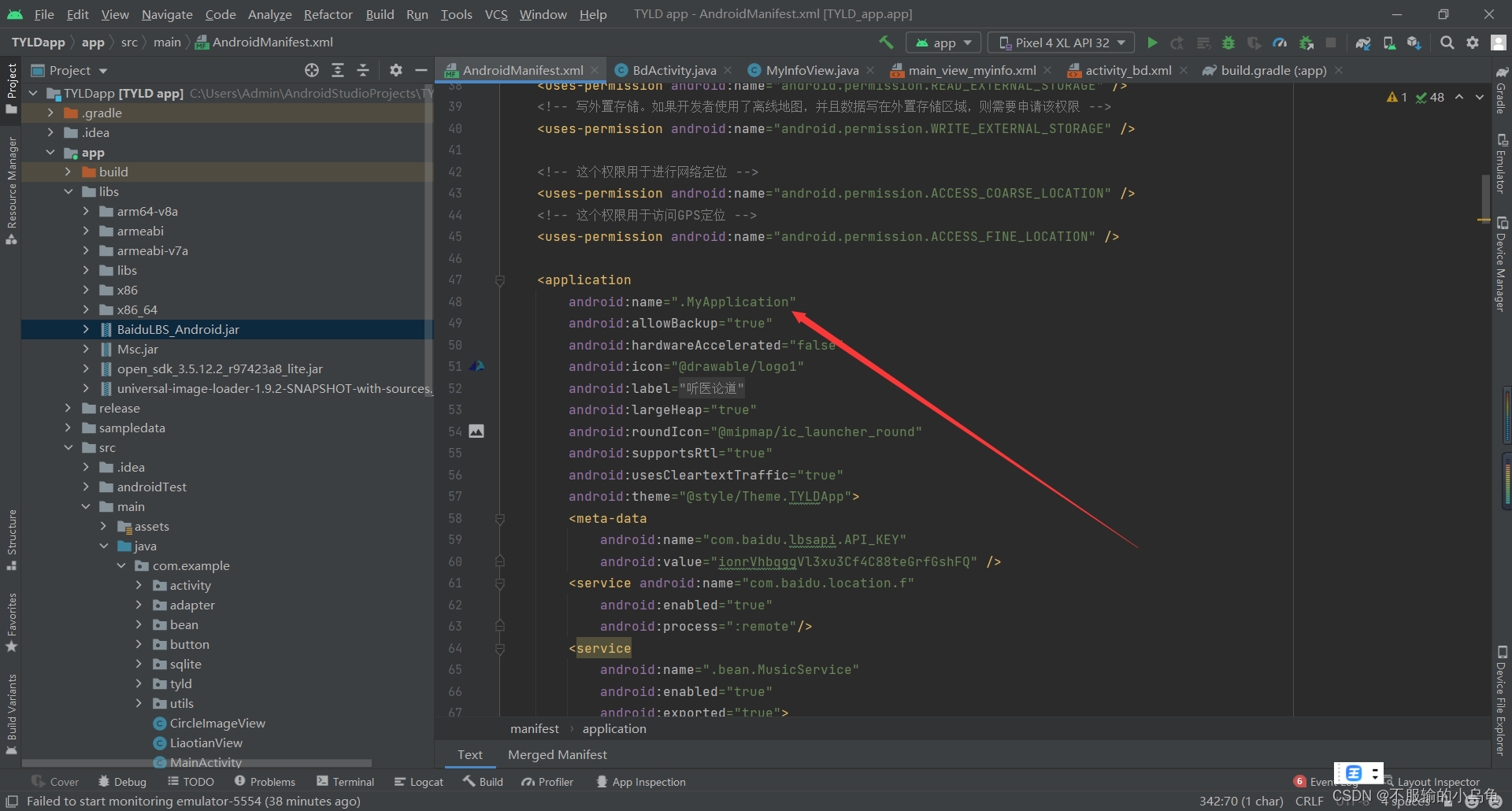Screen dimensions: 1512x811
Task: Expand the activity package
Action: (x=139, y=585)
